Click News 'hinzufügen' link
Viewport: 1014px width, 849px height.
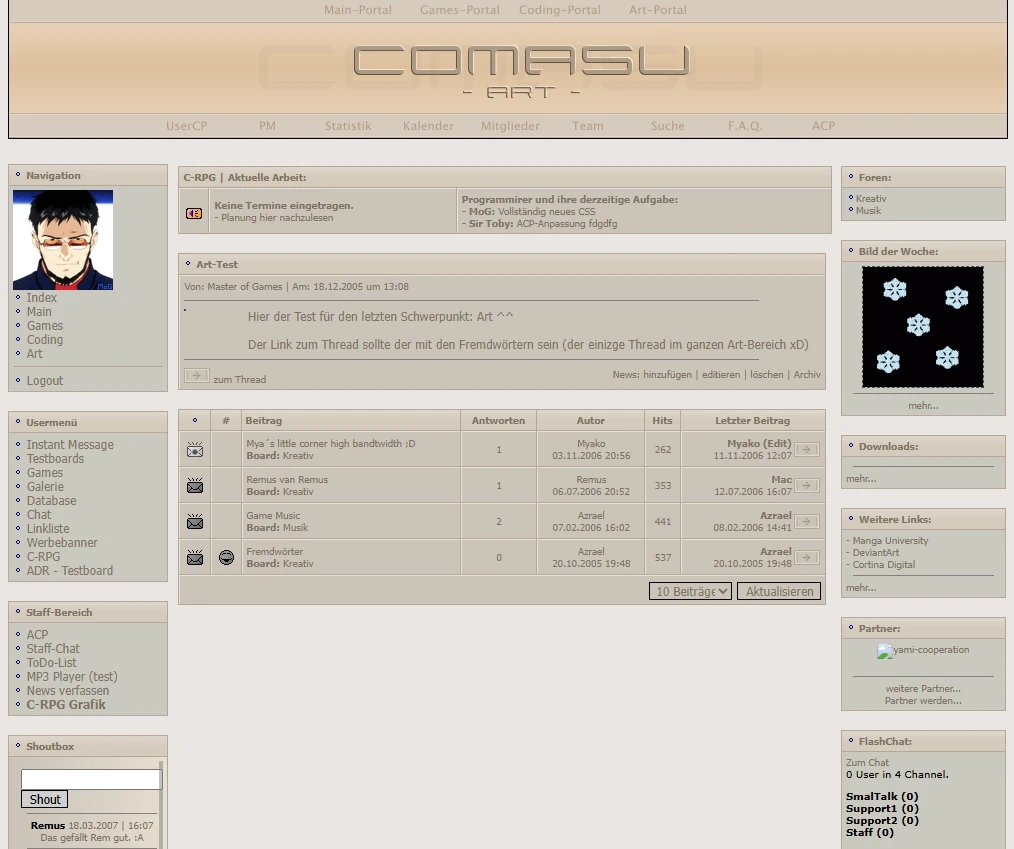tap(667, 374)
